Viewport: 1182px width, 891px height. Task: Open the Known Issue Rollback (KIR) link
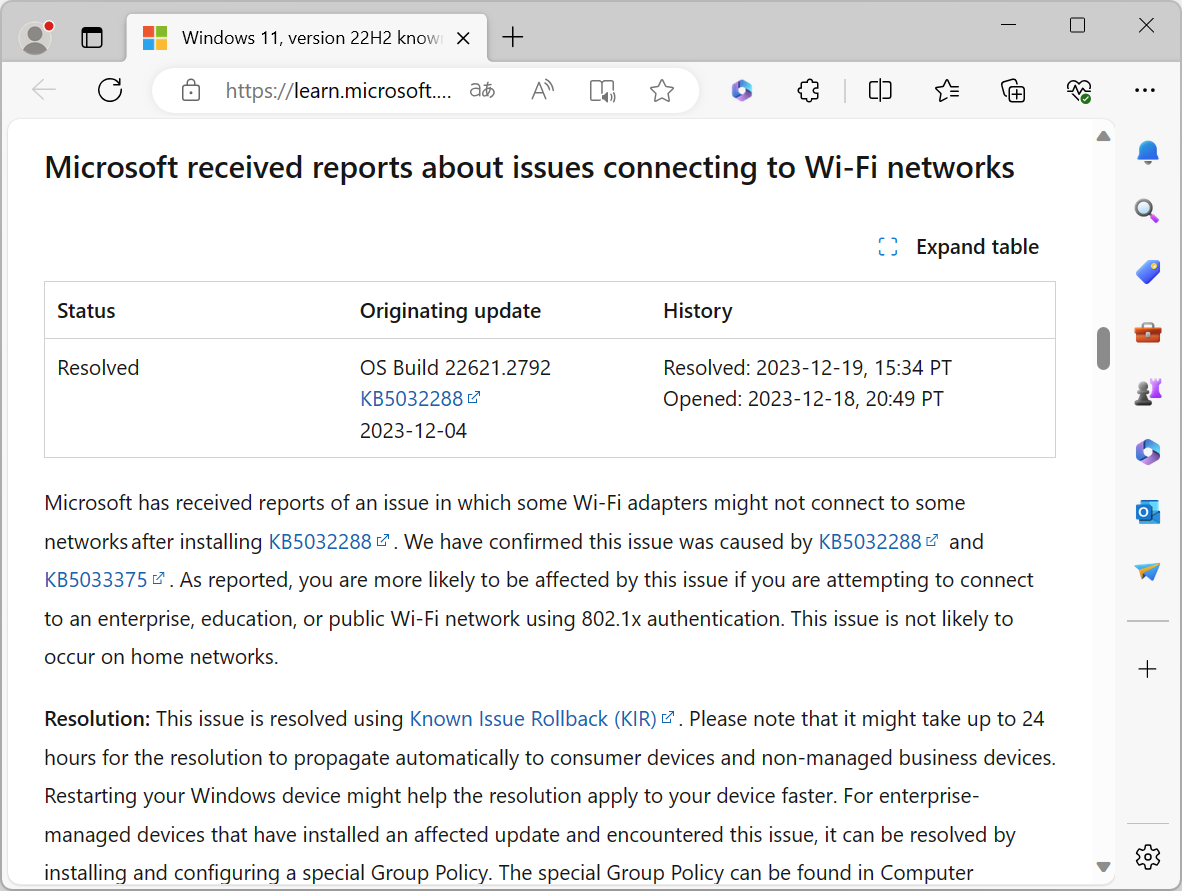click(534, 719)
